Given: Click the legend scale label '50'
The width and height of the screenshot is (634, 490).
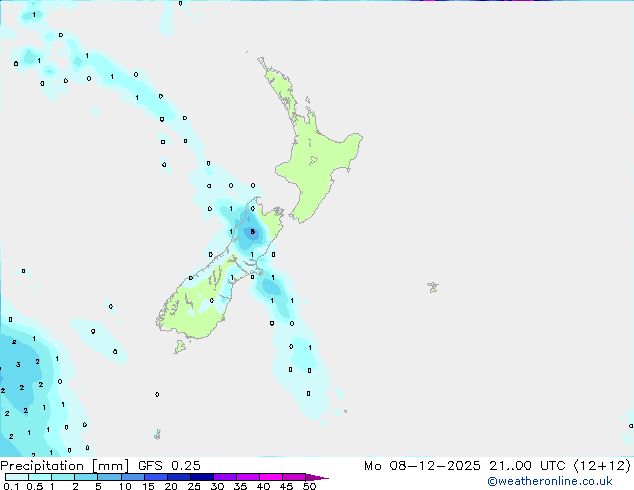Looking at the screenshot, I should click(x=309, y=486).
